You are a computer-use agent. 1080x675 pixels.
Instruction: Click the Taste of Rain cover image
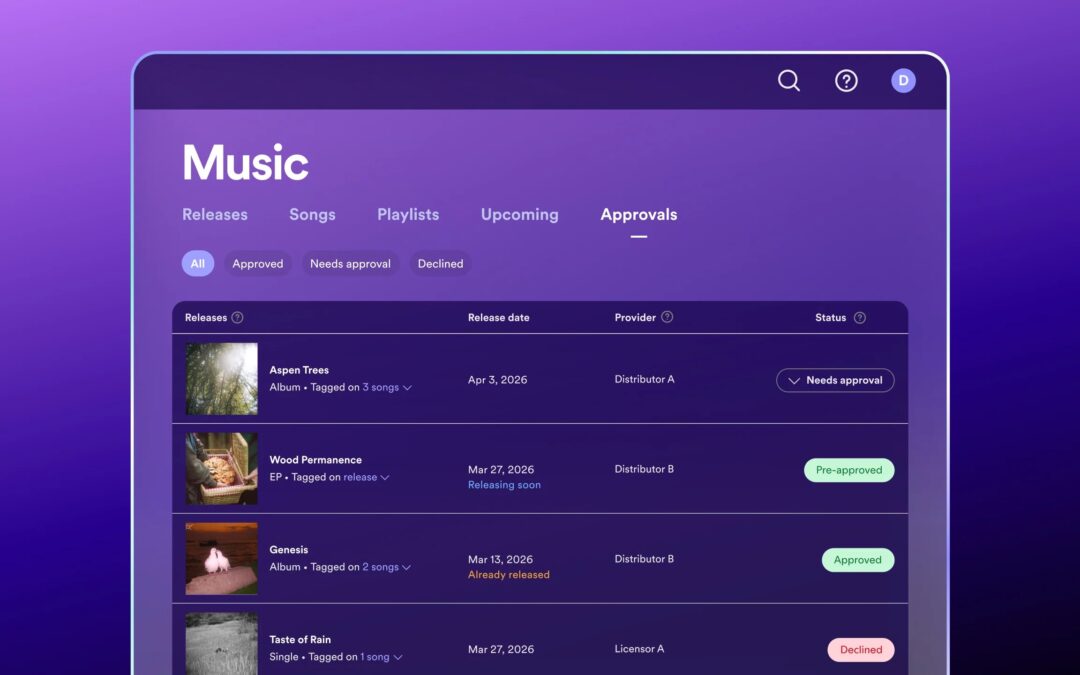[x=221, y=645]
